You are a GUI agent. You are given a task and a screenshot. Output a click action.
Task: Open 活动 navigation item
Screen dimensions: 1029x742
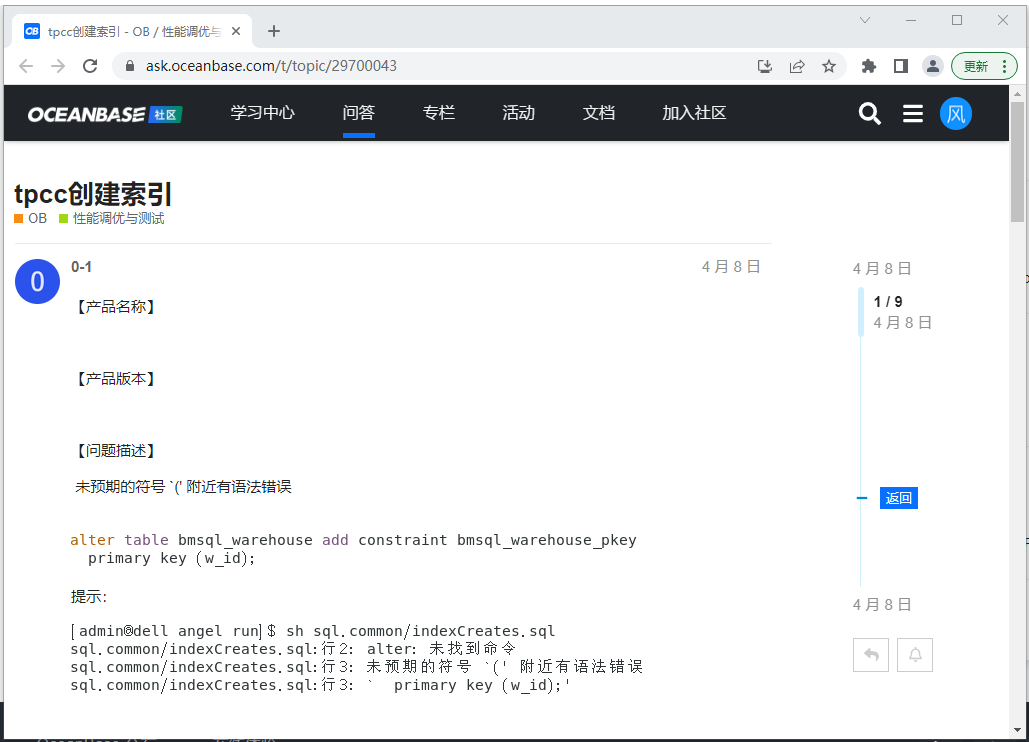pyautogui.click(x=518, y=113)
